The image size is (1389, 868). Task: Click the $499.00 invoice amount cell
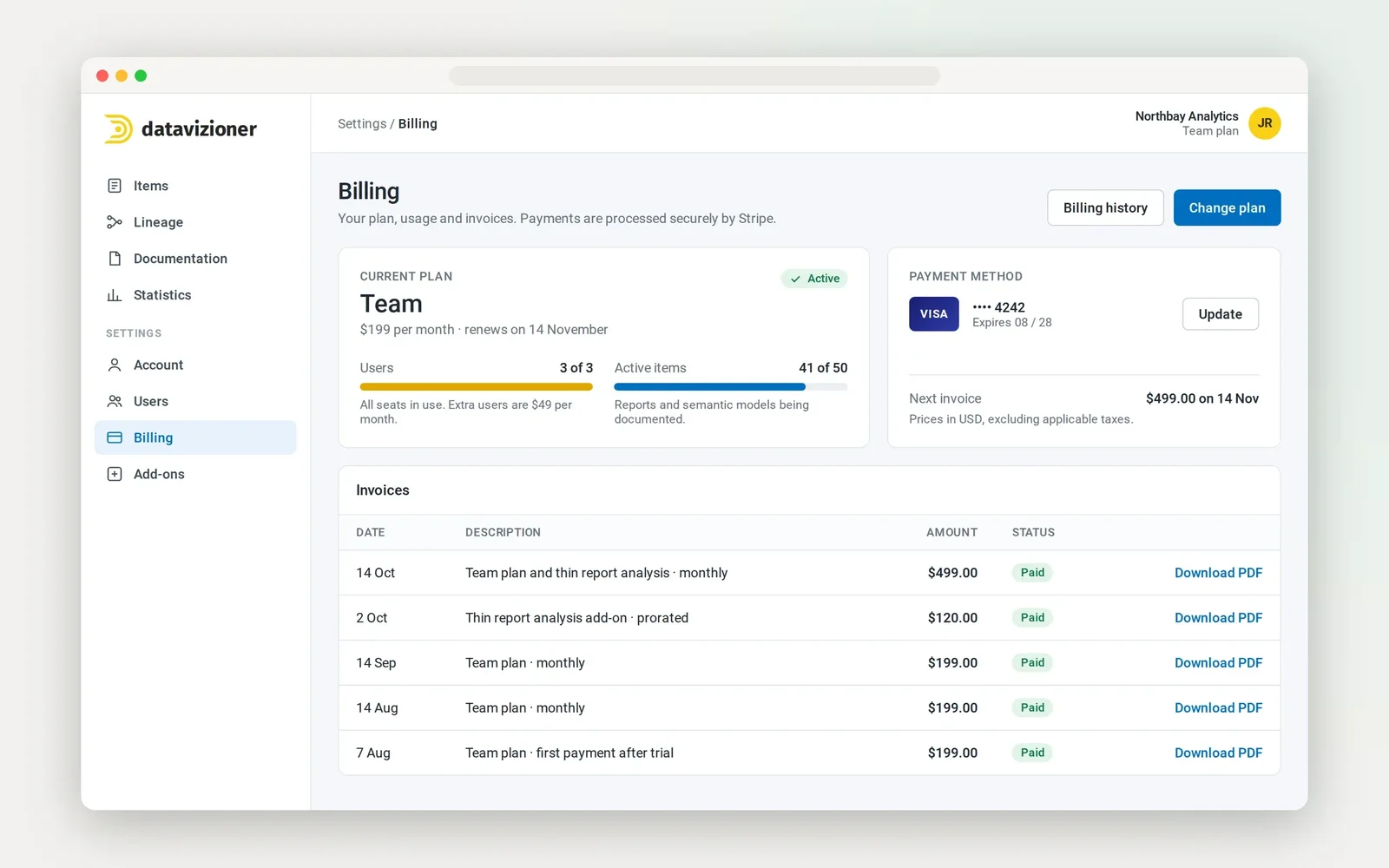pos(952,573)
